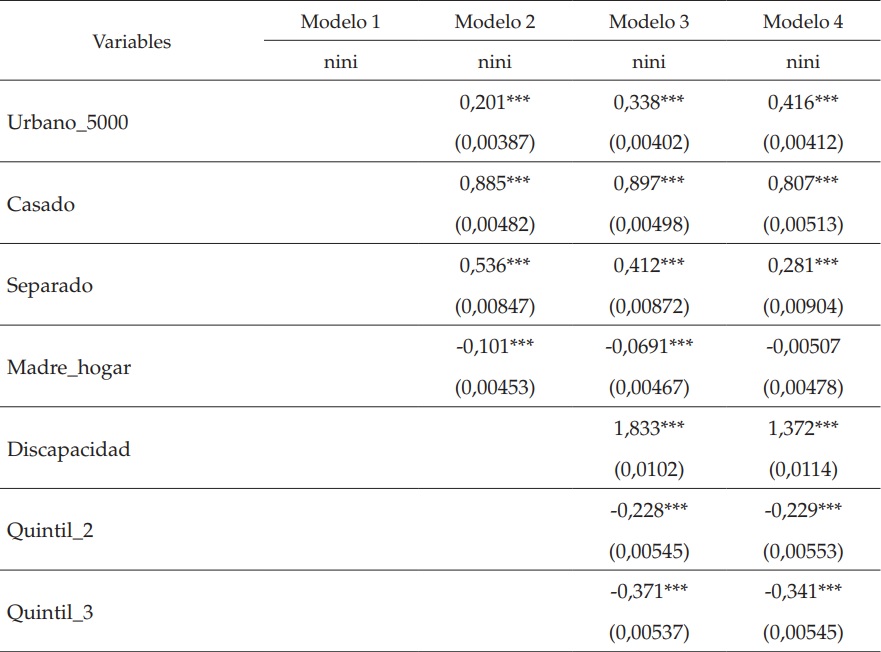Select the 0,536*** Separado coefficient

495,265
